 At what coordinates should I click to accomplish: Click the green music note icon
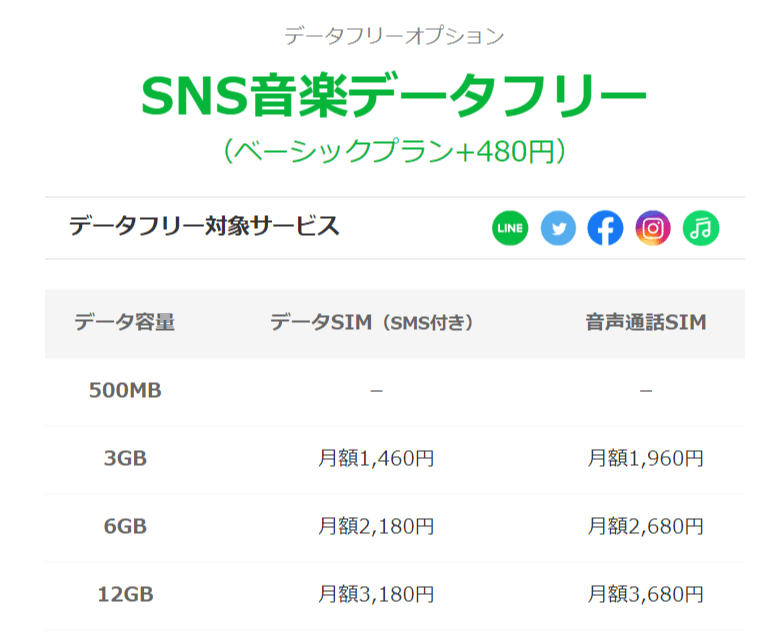701,228
